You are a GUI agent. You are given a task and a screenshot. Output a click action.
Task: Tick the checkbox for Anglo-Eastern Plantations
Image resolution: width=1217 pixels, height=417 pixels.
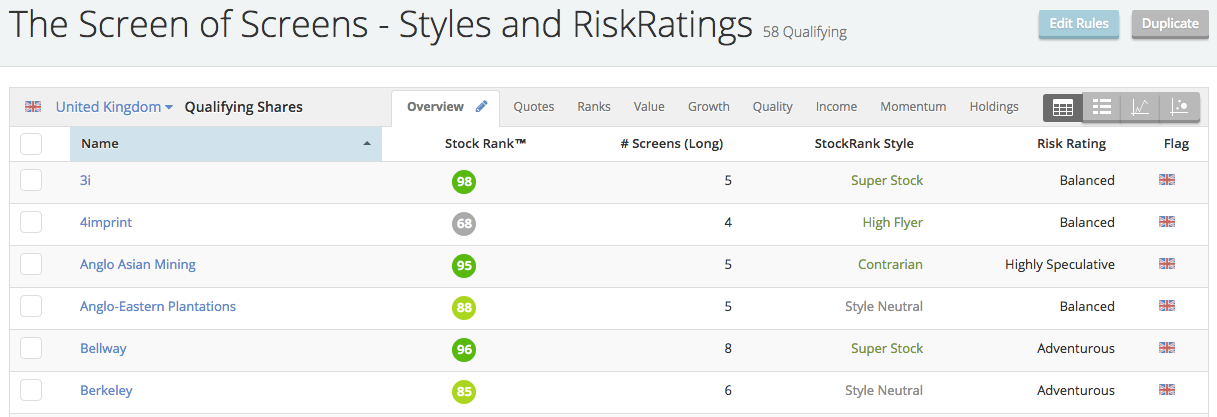(x=31, y=306)
